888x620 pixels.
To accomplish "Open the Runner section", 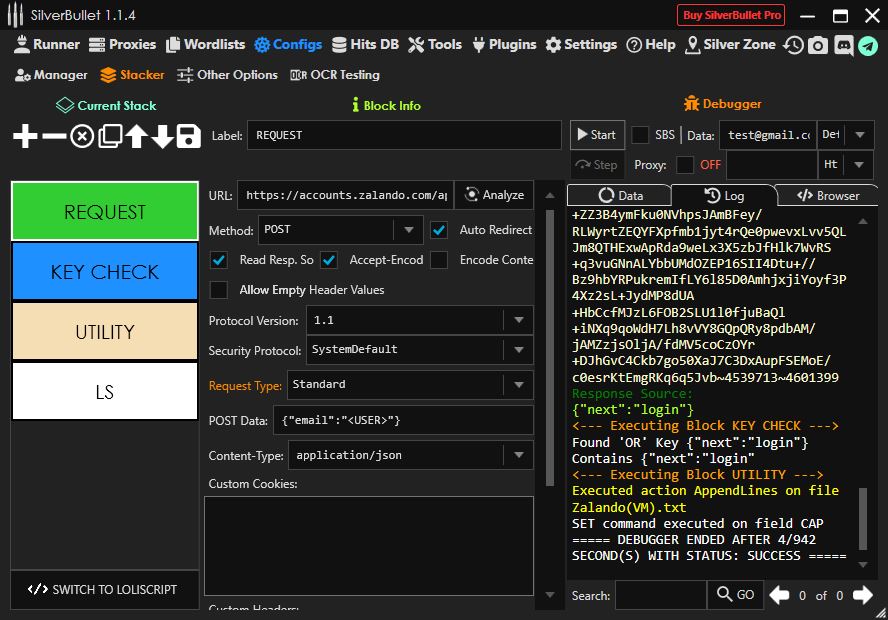I will (46, 45).
